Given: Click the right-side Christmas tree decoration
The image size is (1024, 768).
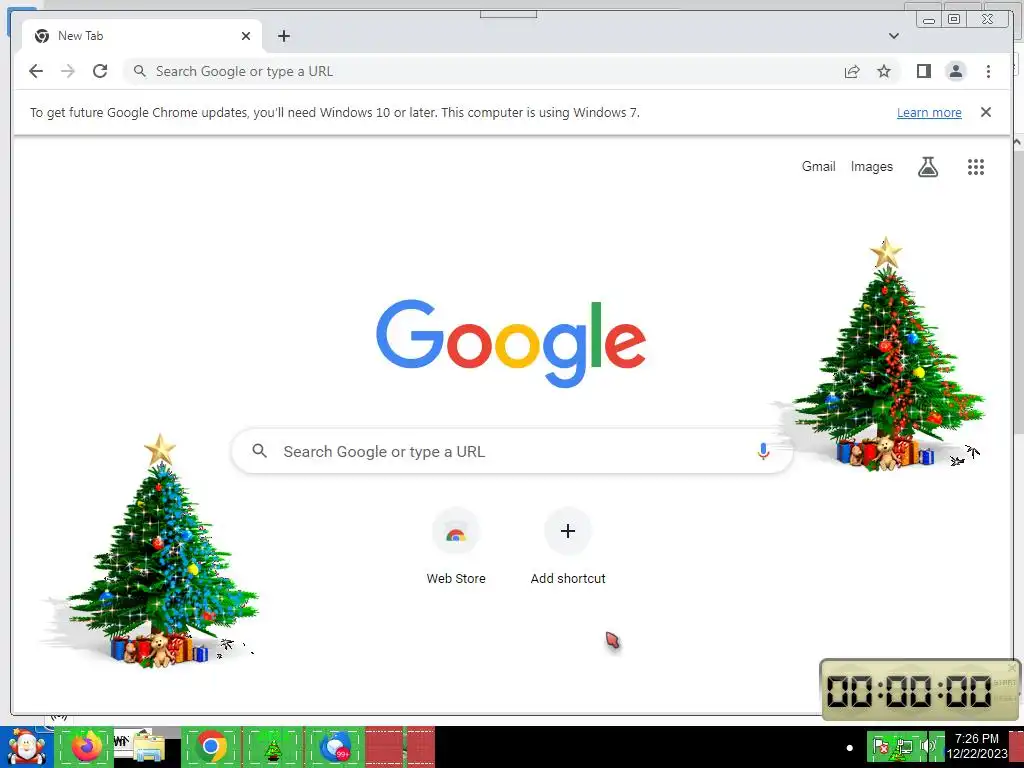Looking at the screenshot, I should click(884, 356).
